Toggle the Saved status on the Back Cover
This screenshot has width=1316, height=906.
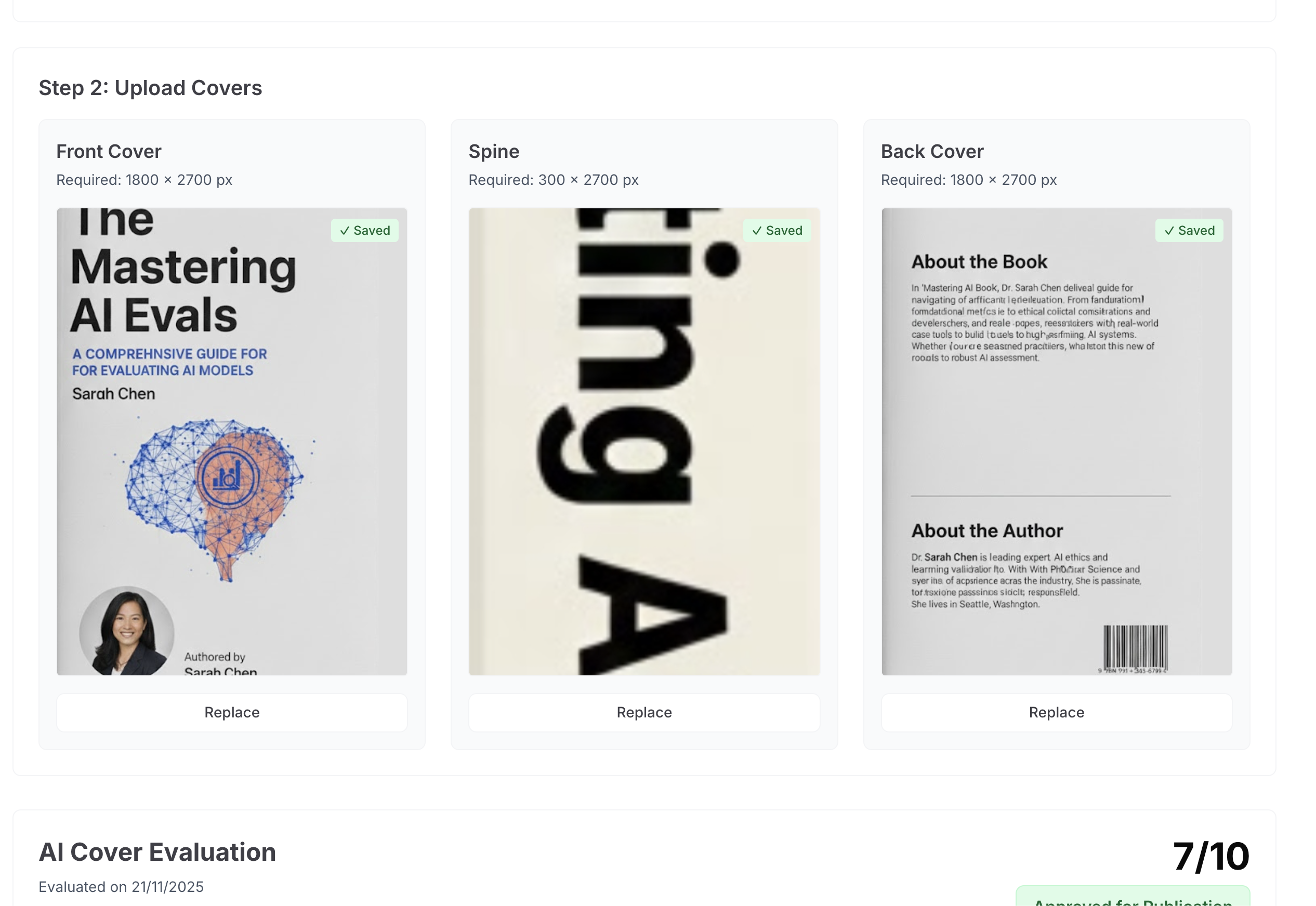pyautogui.click(x=1189, y=230)
